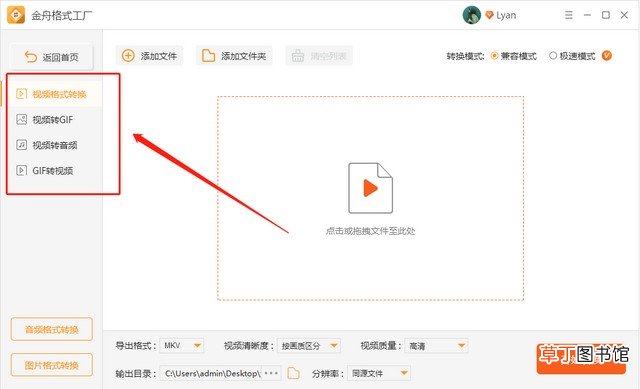640x389 pixels.
Task: Click the trash bin icon of 清空列表
Action: pos(298,56)
